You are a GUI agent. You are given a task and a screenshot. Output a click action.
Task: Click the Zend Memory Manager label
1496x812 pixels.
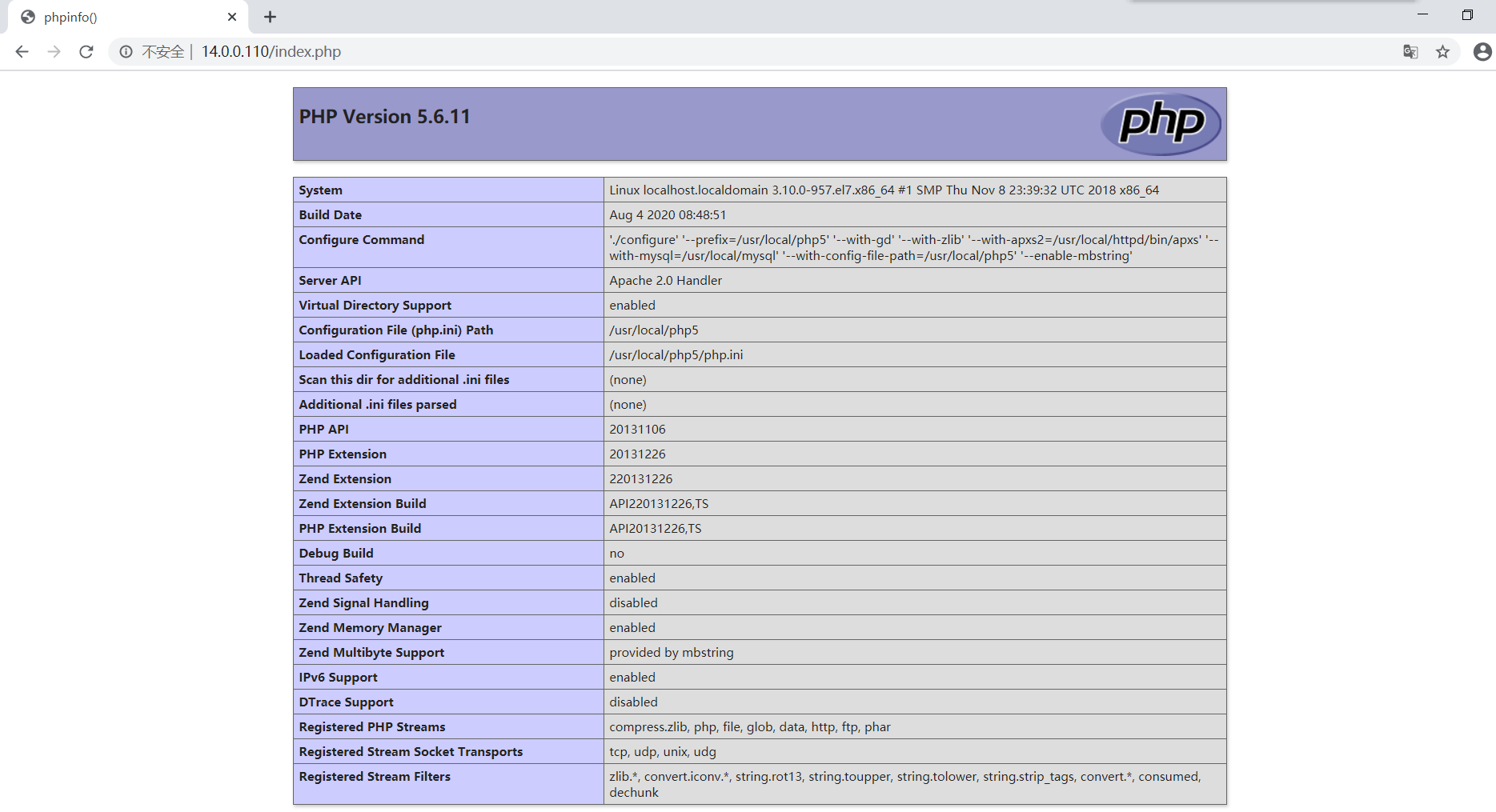pos(371,628)
